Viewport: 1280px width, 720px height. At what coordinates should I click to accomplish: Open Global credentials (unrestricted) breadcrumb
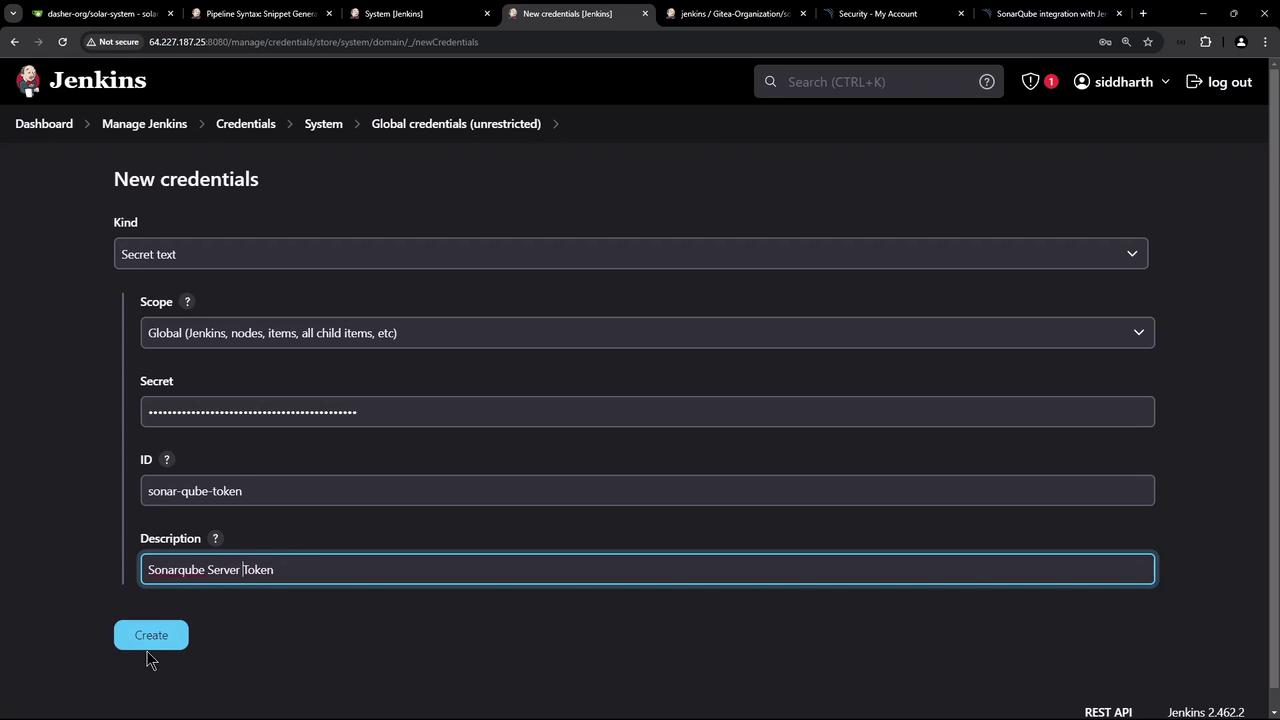click(x=456, y=124)
